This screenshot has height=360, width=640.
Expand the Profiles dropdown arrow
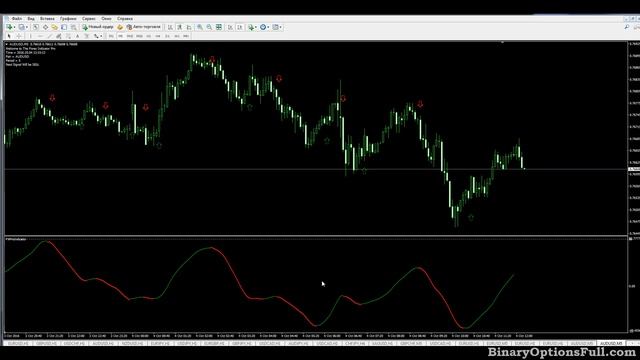pyautogui.click(x=27, y=27)
